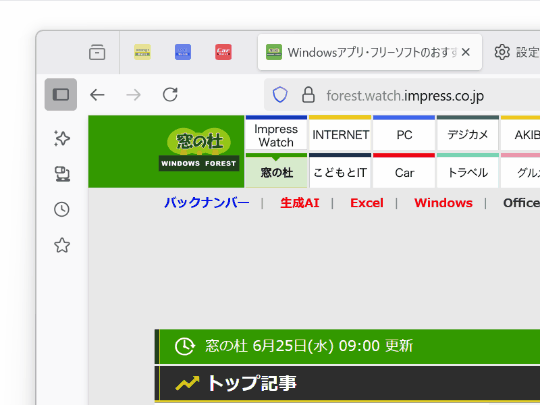Open the Excel topic link
Image resolution: width=540 pixels, height=405 pixels.
point(367,202)
